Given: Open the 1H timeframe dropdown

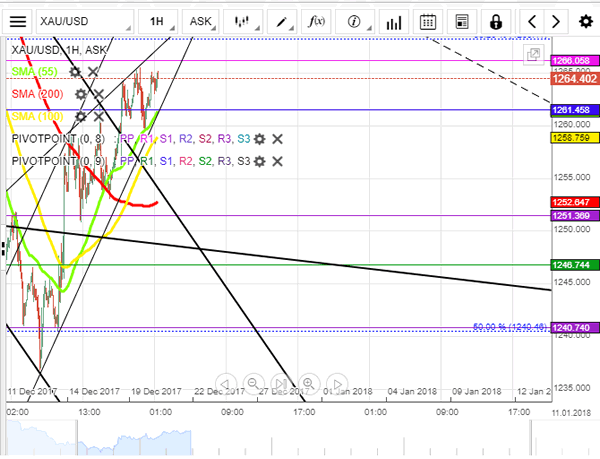Looking at the screenshot, I should point(157,21).
